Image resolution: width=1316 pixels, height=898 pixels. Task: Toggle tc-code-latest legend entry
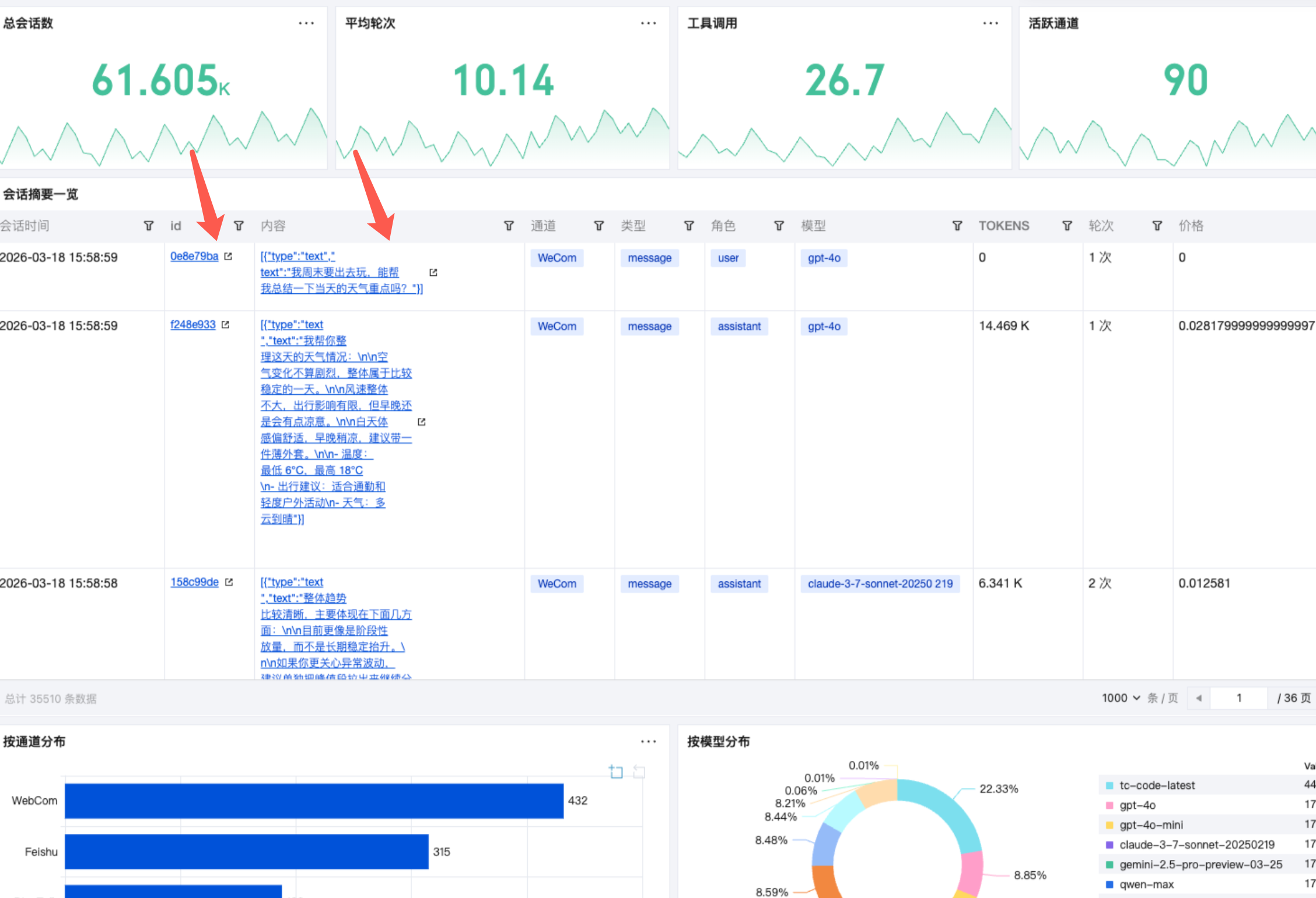(1156, 785)
